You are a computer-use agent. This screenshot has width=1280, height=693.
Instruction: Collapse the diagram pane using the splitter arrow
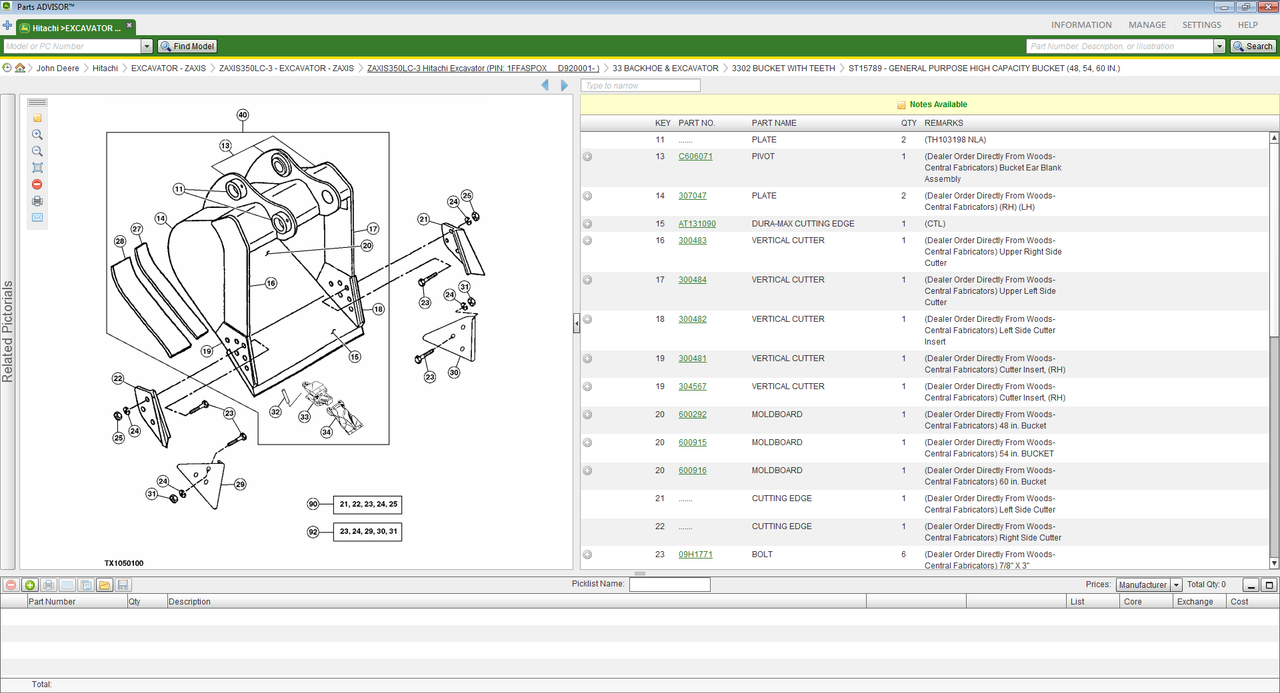[576, 323]
